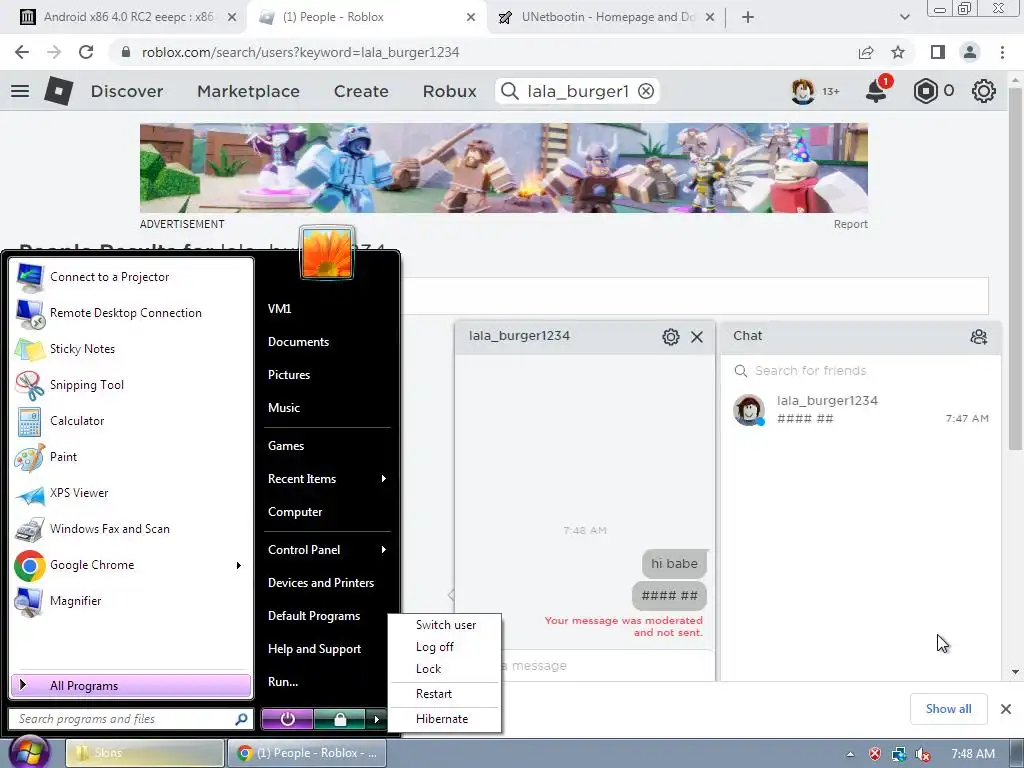Reload the current page
The width and height of the screenshot is (1024, 768).
[x=86, y=52]
